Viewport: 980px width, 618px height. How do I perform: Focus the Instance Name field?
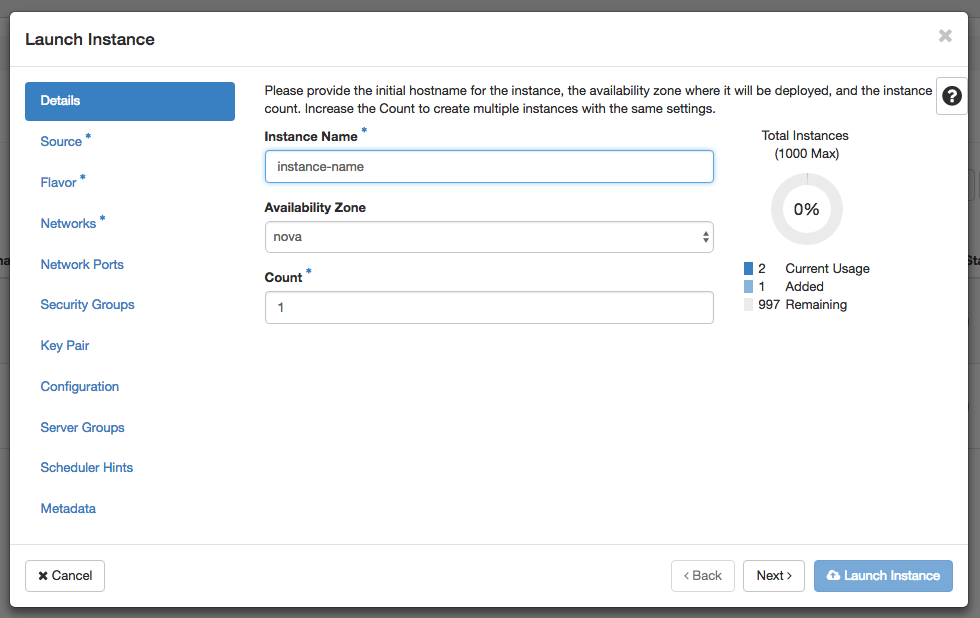pos(489,167)
